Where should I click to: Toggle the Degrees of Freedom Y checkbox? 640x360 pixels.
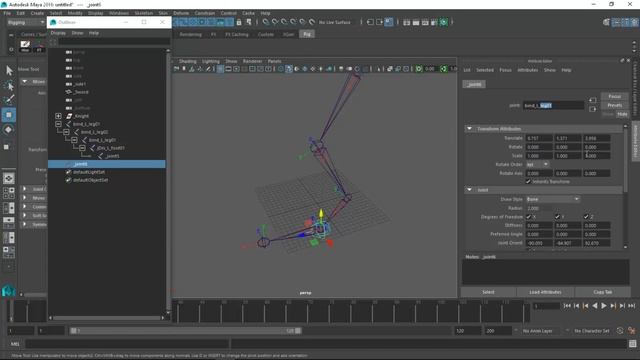557,217
